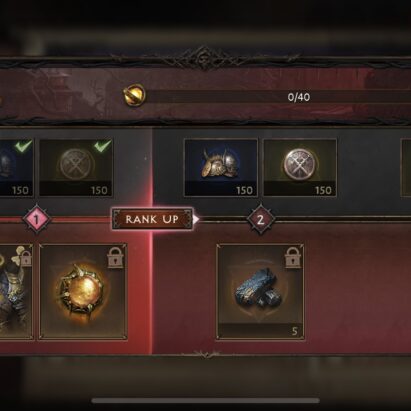This screenshot has height=411, width=411.
Task: Click the 0/40 progress bar
Action: (278, 97)
